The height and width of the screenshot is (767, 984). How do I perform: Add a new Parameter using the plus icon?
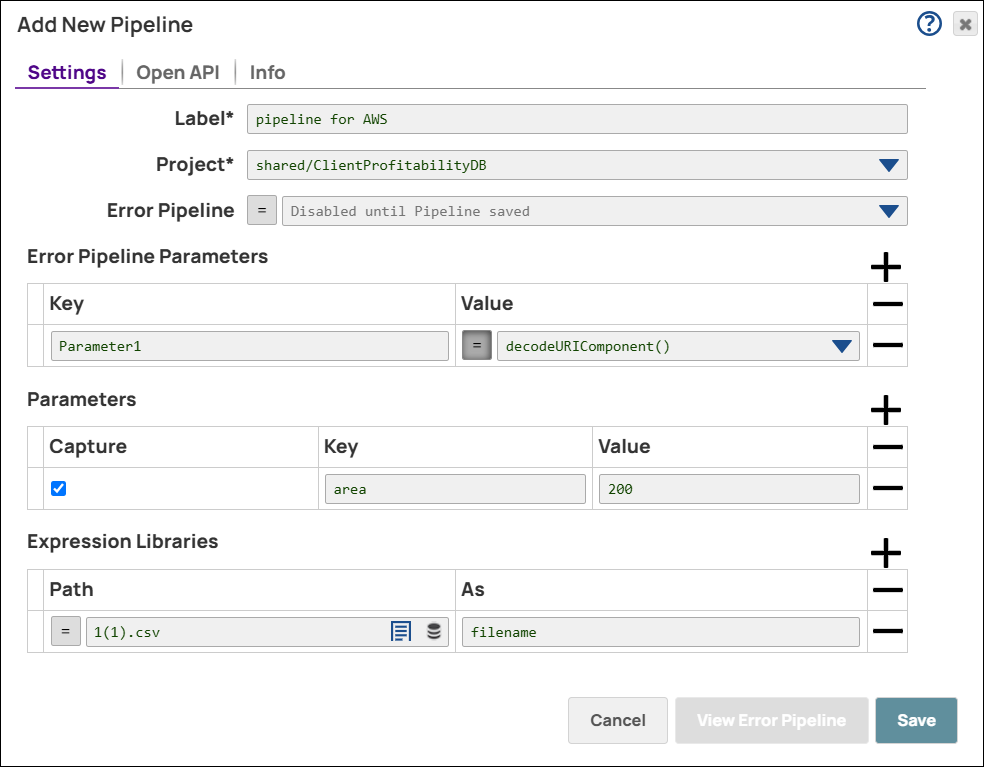point(886,410)
